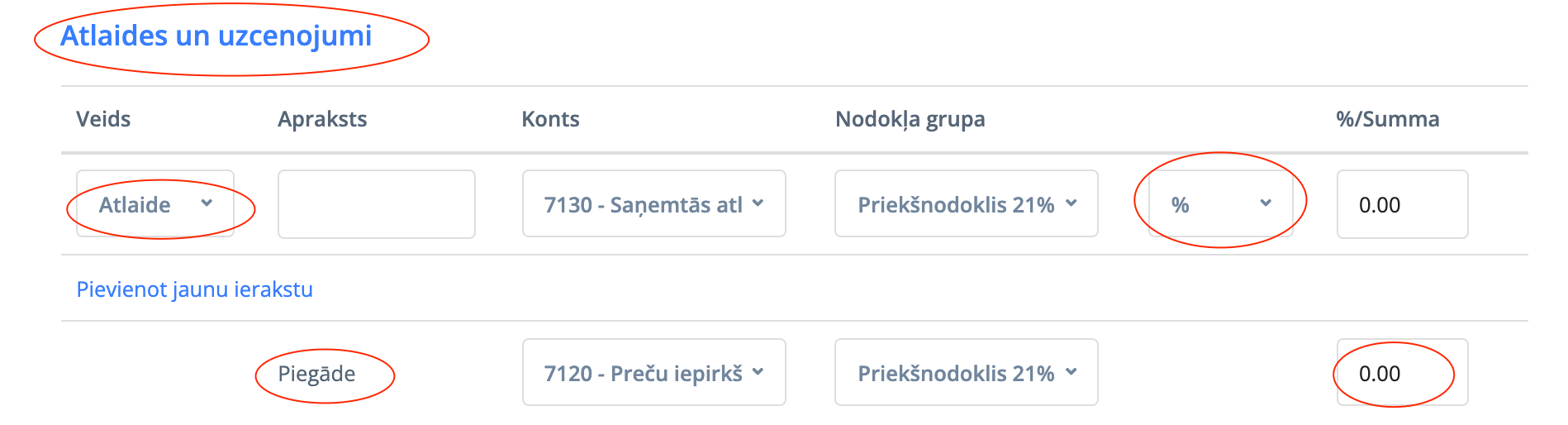Select the Konts column header
This screenshot has width=1568, height=425.
[550, 119]
